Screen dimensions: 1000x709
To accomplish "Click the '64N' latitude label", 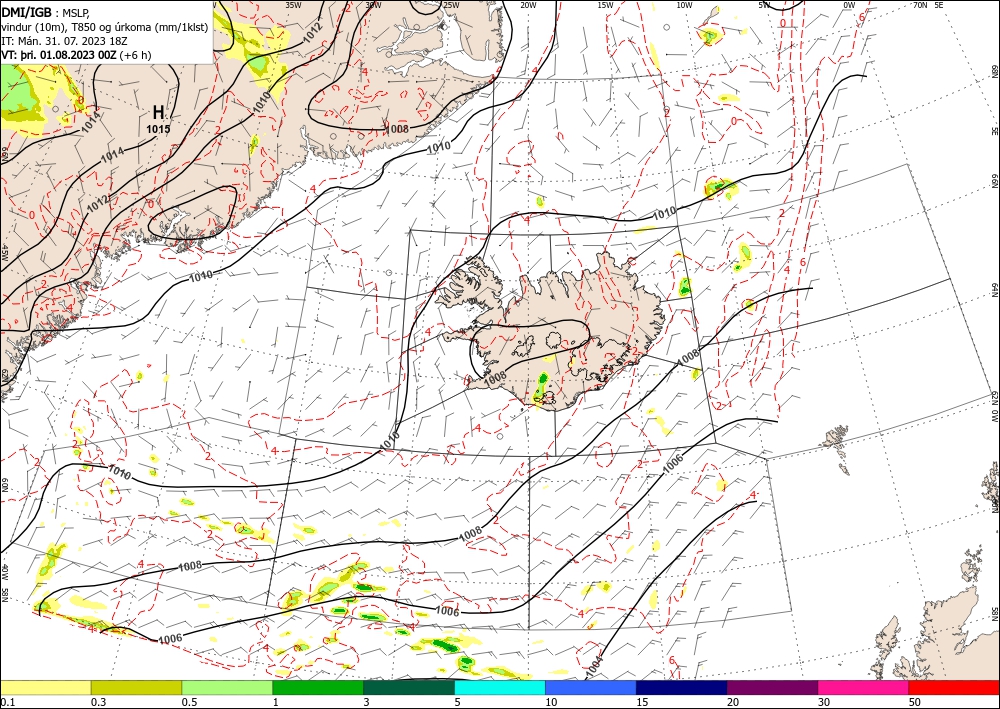I will [x=995, y=289].
